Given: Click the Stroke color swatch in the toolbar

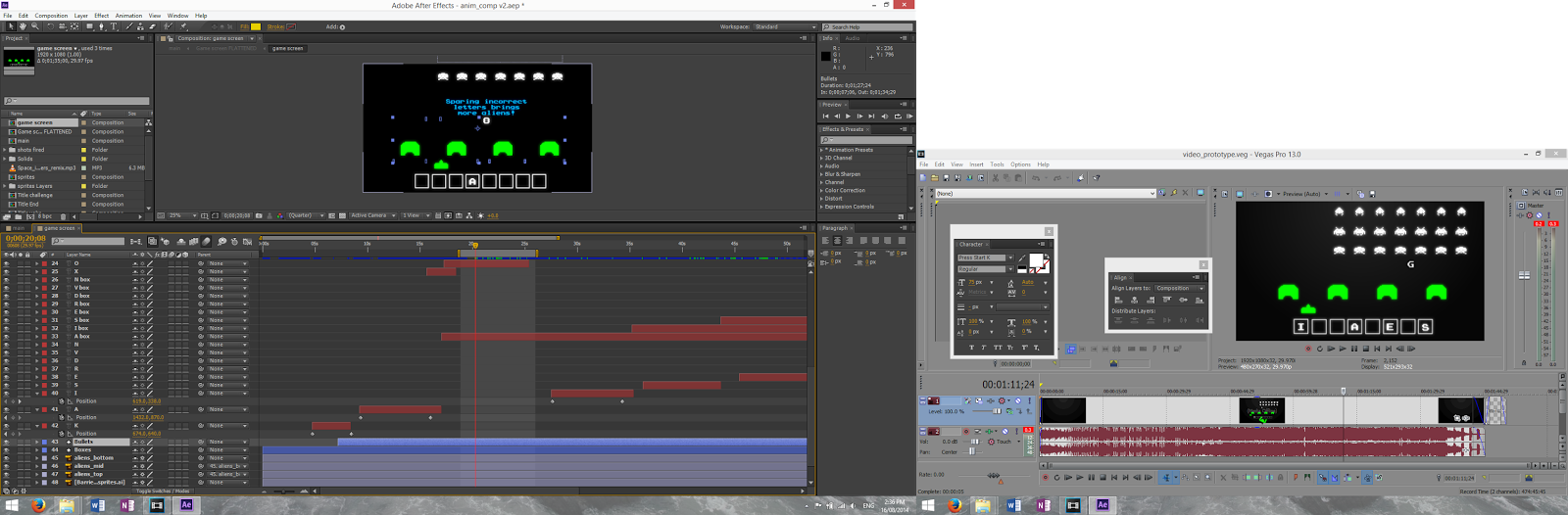Looking at the screenshot, I should pyautogui.click(x=291, y=27).
